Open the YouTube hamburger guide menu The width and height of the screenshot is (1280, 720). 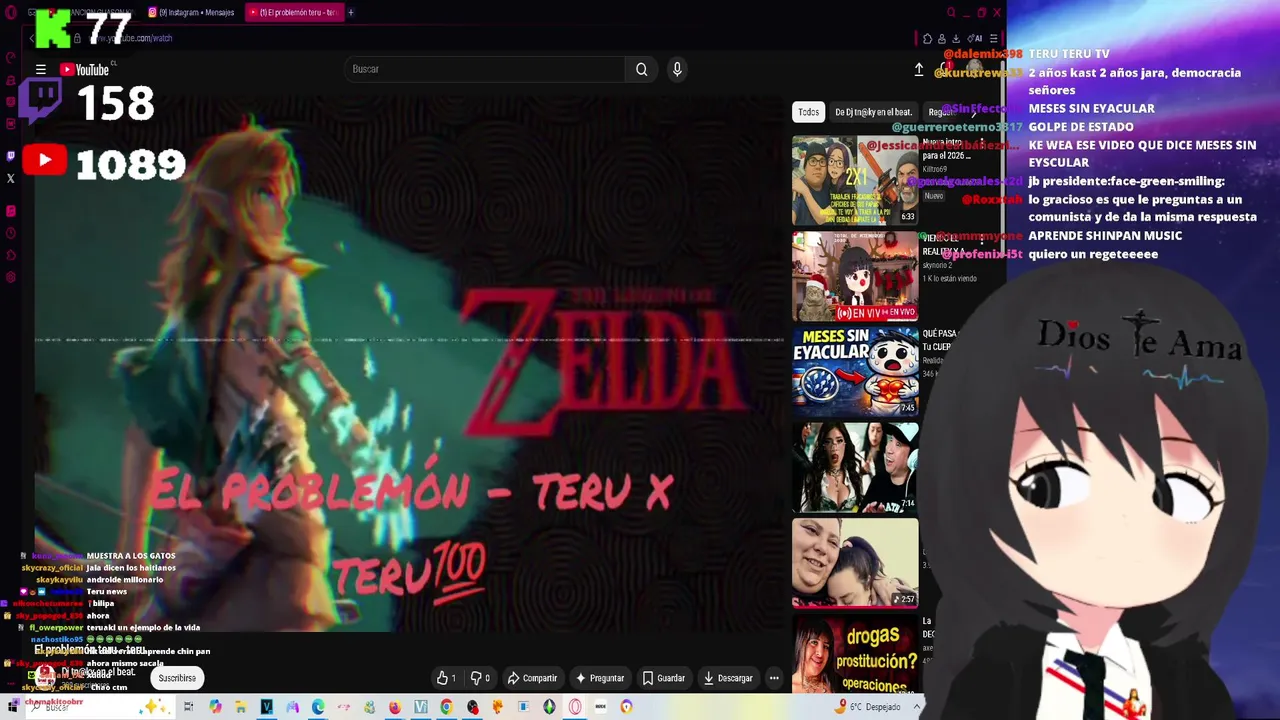pyautogui.click(x=41, y=70)
